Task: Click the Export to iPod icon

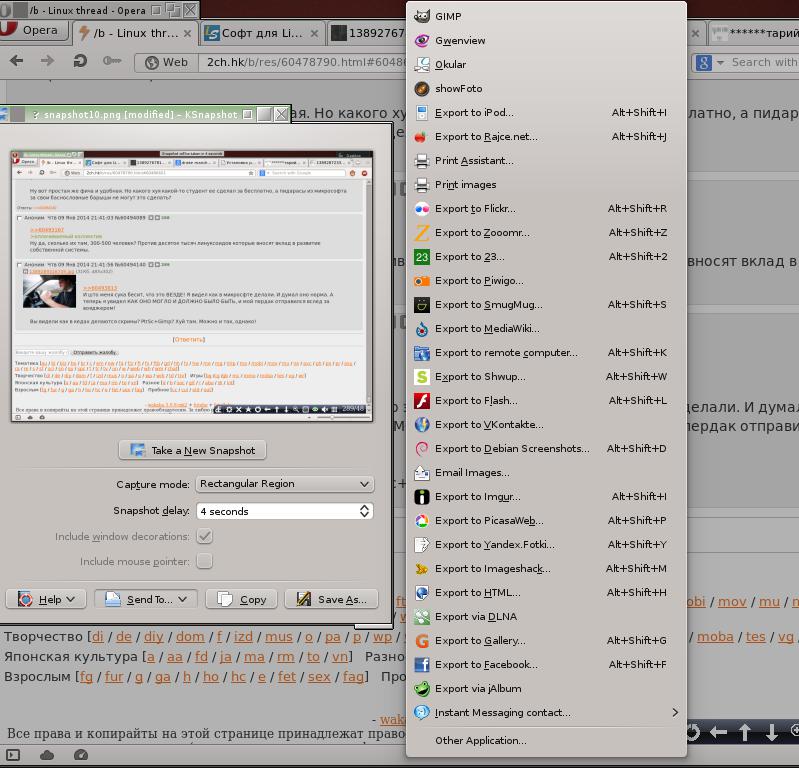Action: pyautogui.click(x=422, y=113)
